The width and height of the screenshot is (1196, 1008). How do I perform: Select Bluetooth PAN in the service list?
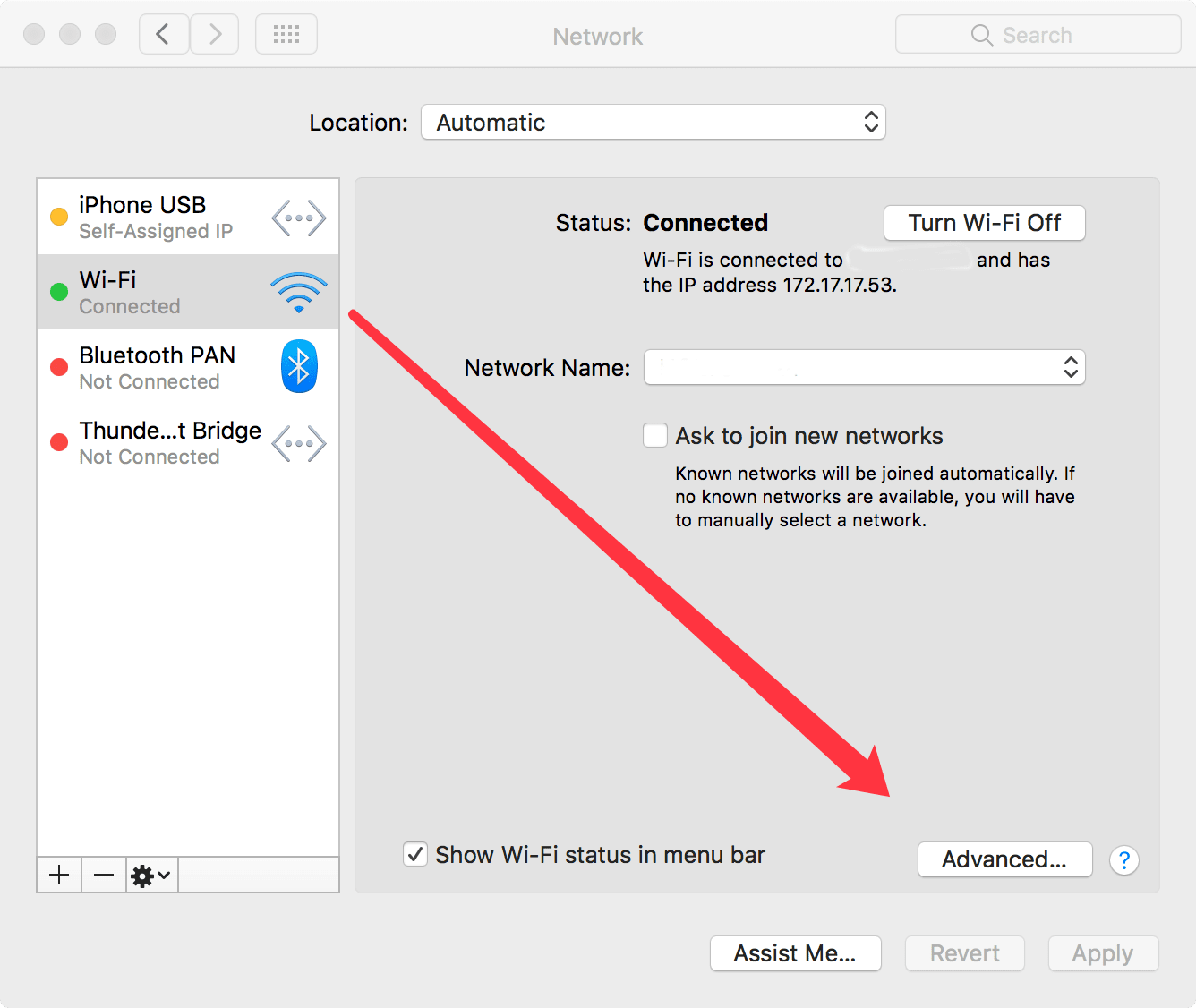click(188, 367)
